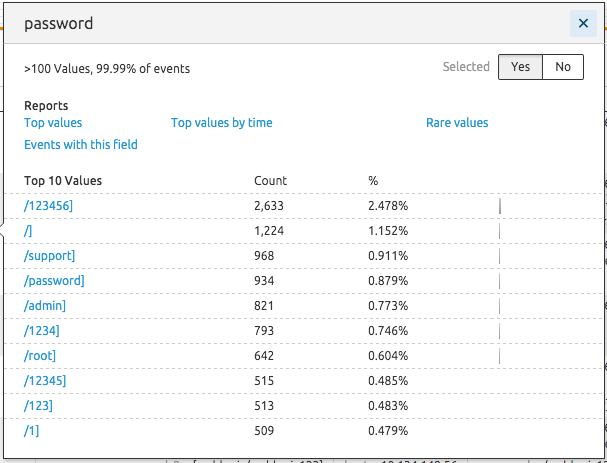
Task: Filter events by /root] value
Action: [39, 355]
